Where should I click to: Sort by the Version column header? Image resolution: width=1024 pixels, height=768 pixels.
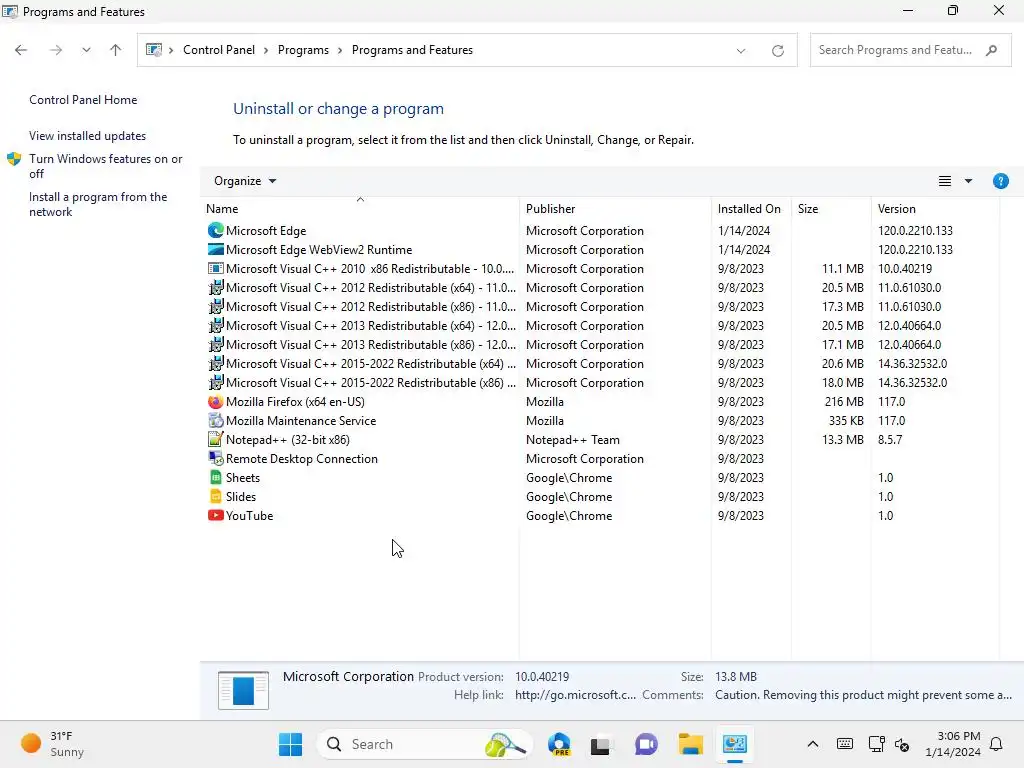(x=935, y=208)
